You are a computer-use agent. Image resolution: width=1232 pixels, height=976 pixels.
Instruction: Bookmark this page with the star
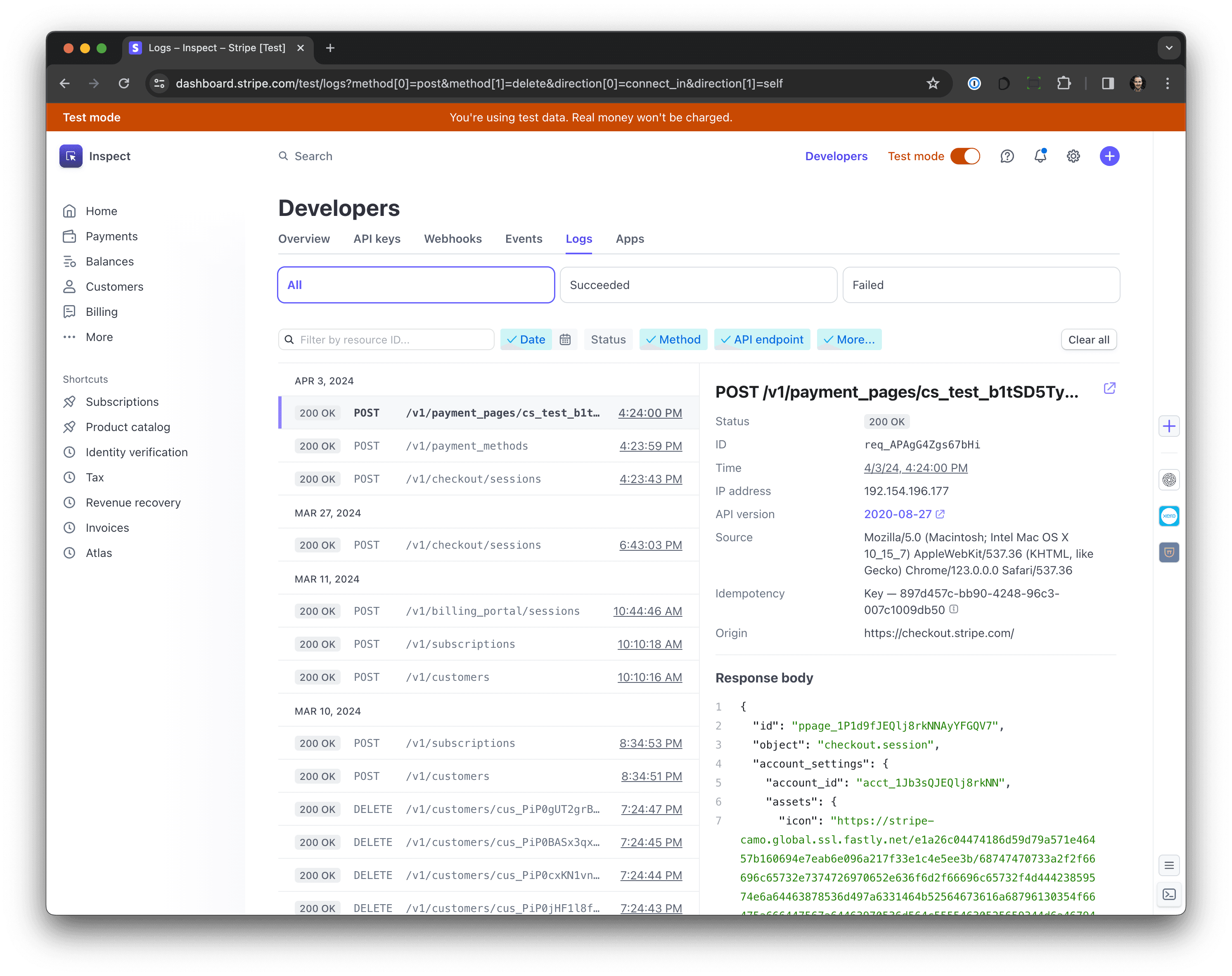(x=933, y=83)
